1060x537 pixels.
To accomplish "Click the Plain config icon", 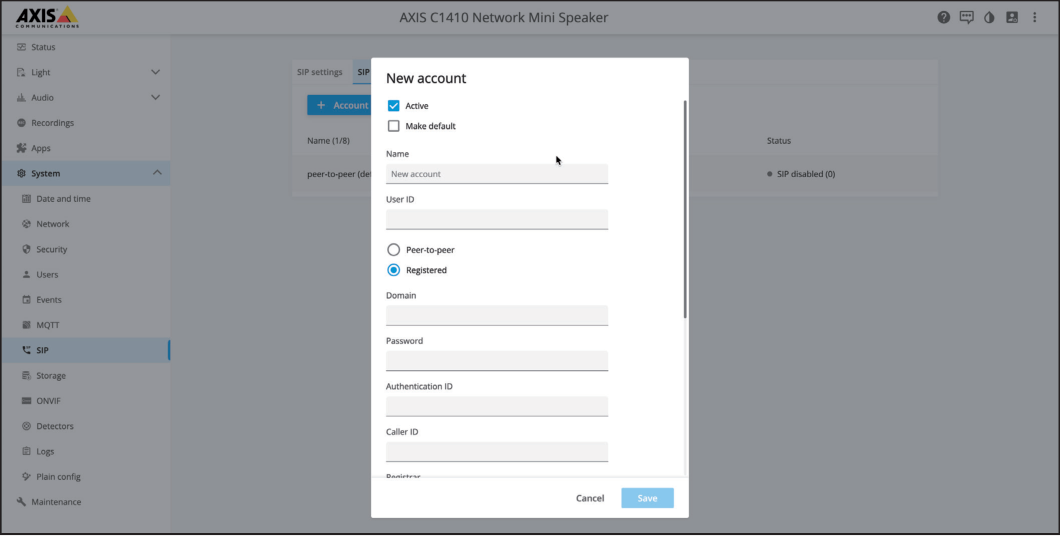I will tap(26, 477).
